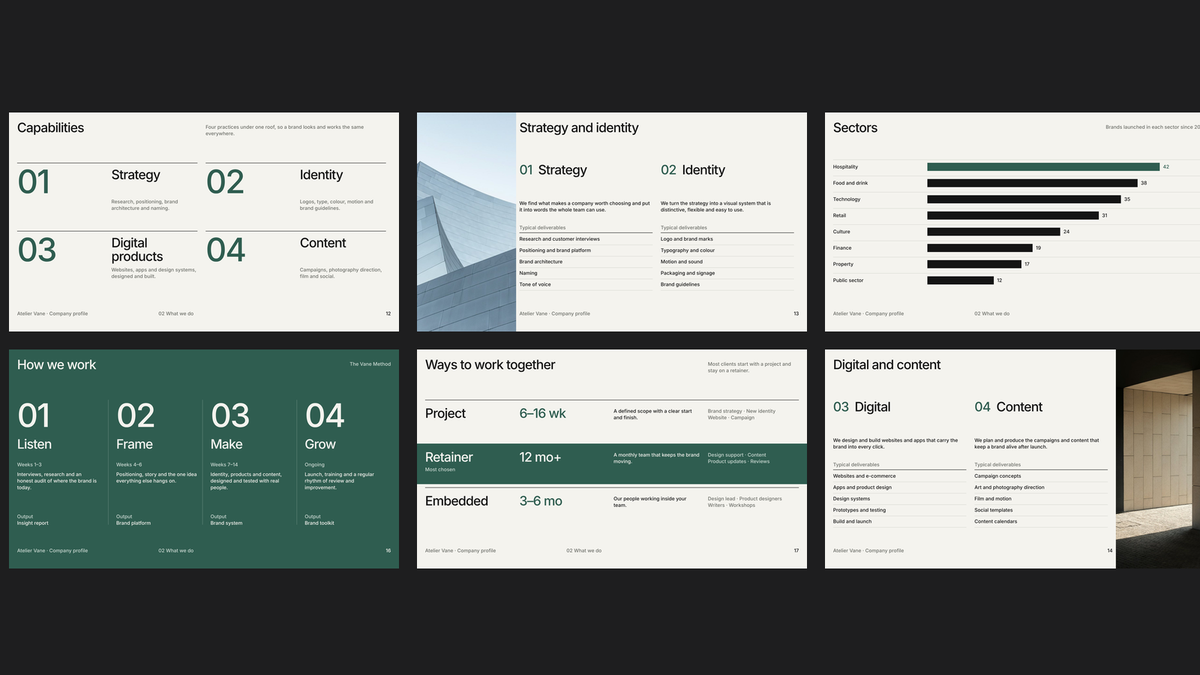This screenshot has height=675, width=1200.
Task: Open the Digital and content slide title
Action: point(887,365)
